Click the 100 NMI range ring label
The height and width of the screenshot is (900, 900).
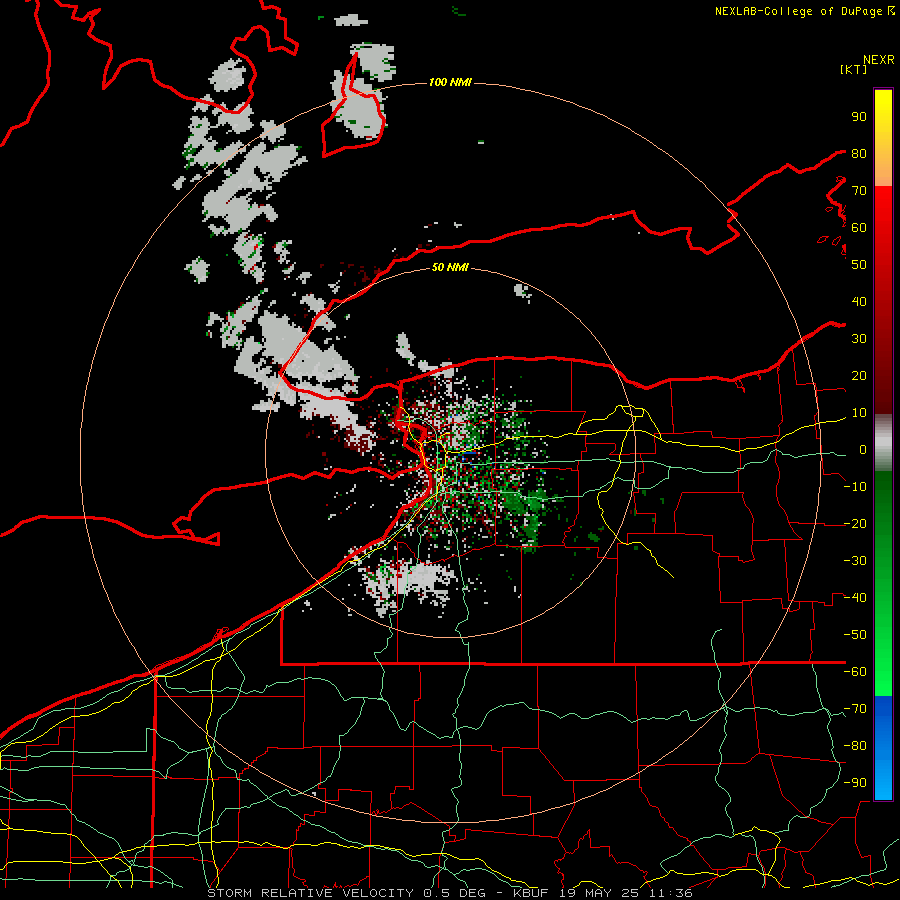[x=450, y=83]
